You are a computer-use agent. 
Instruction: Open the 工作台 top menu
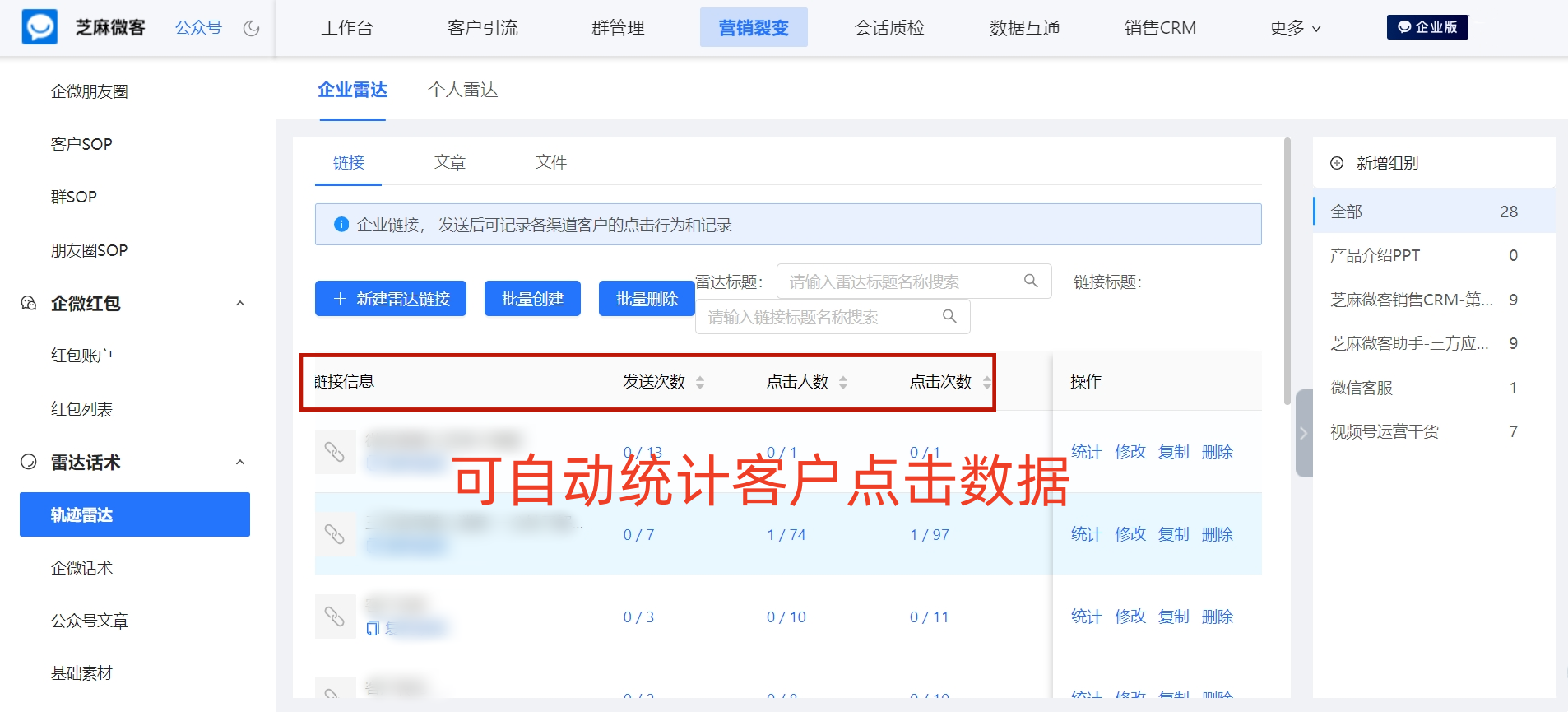[347, 28]
